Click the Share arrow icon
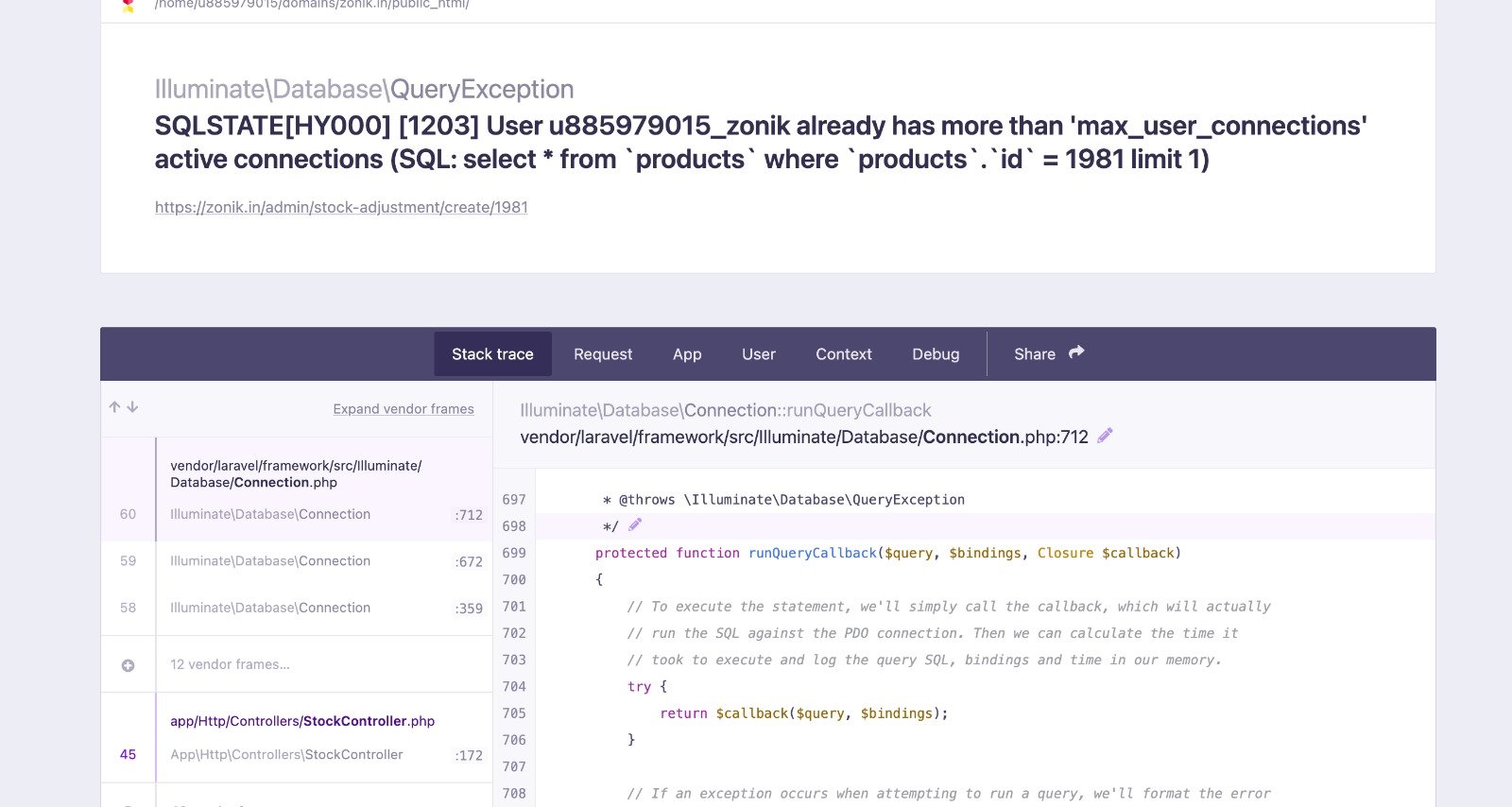The image size is (1512, 807). (x=1076, y=352)
